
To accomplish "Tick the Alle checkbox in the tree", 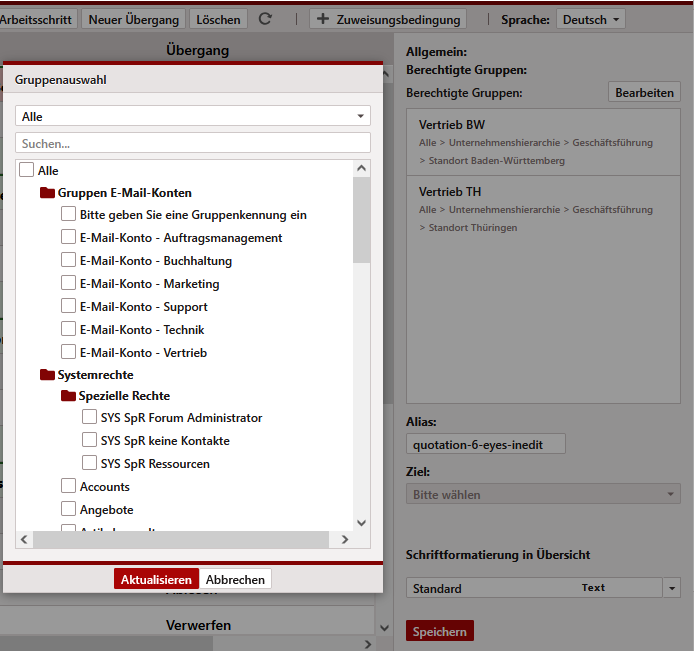I will [x=27, y=171].
